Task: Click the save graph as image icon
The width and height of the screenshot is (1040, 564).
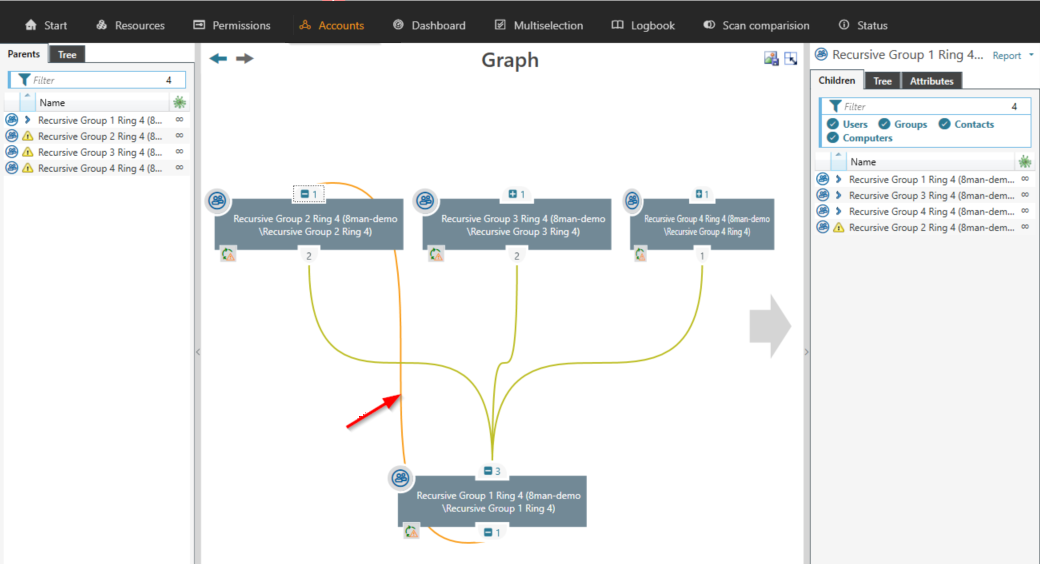Action: click(x=771, y=59)
